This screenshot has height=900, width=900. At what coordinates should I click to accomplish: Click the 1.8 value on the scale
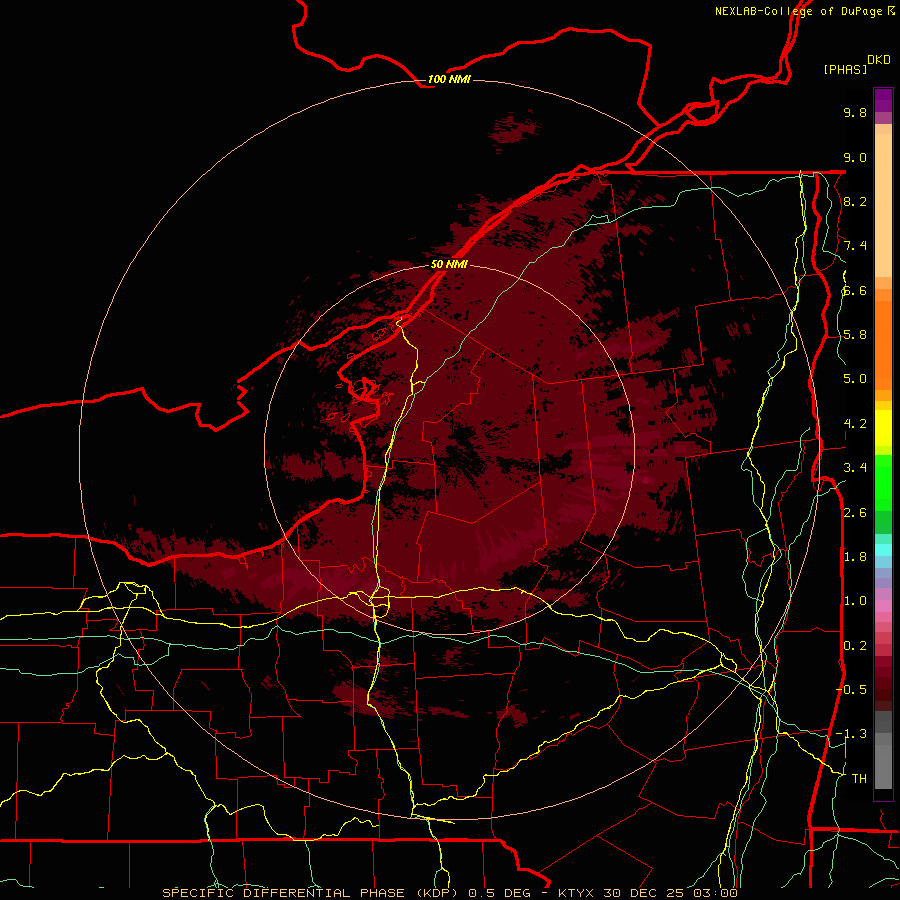[x=855, y=557]
